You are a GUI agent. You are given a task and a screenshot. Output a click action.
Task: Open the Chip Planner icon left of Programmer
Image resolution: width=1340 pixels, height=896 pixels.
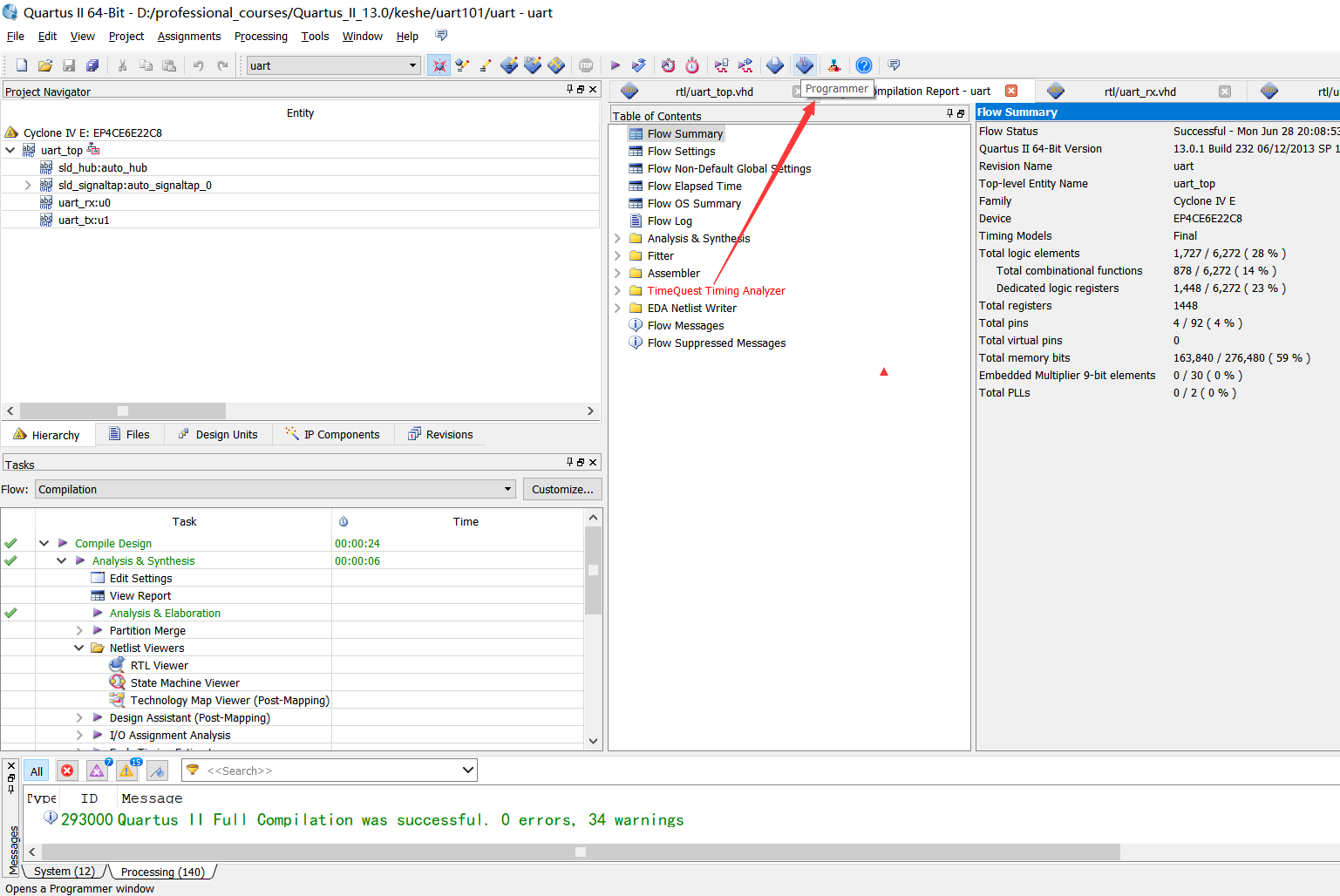coord(775,65)
